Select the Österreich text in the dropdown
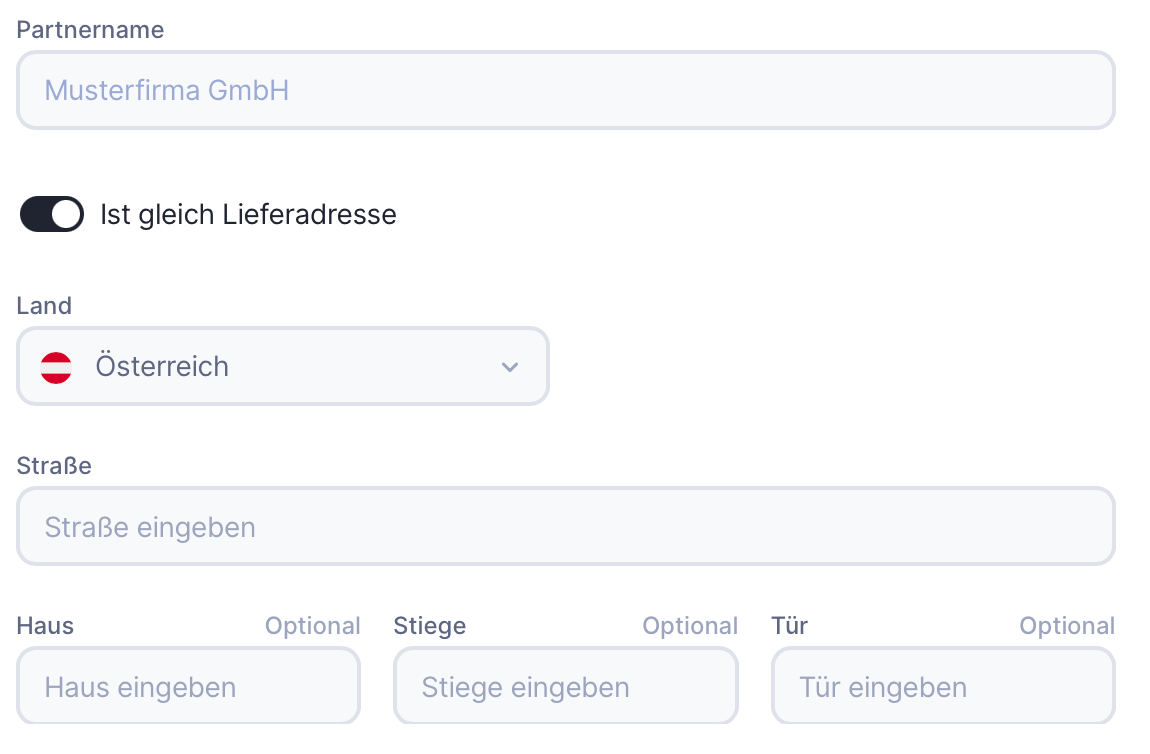Screen dimensions: 1150x754 pyautogui.click(x=162, y=367)
